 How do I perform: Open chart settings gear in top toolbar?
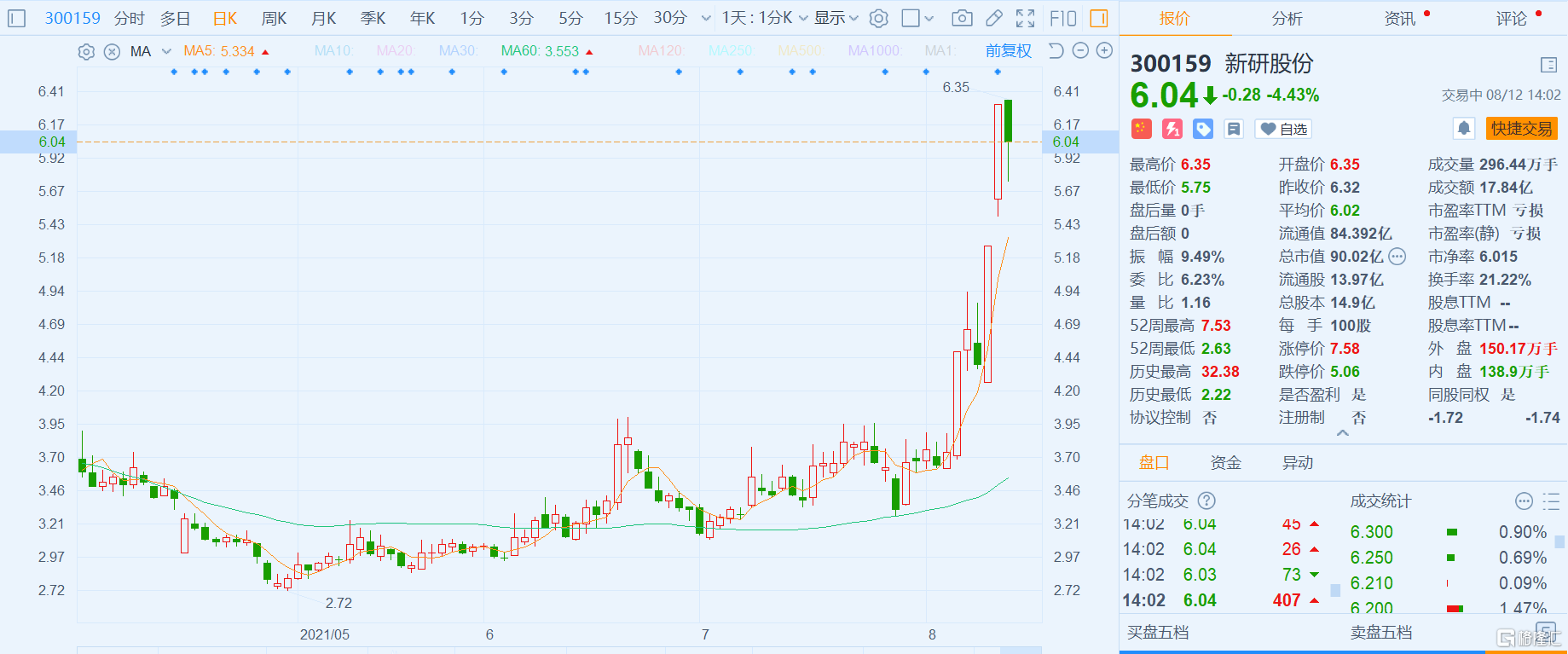click(879, 18)
